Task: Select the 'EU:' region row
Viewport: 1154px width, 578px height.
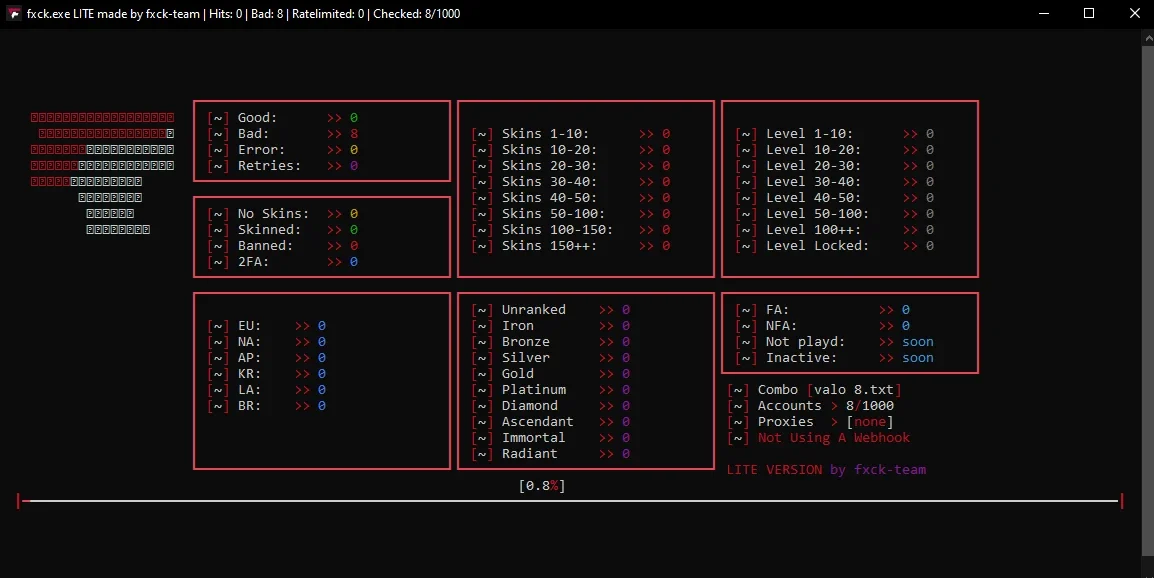Action: point(266,325)
